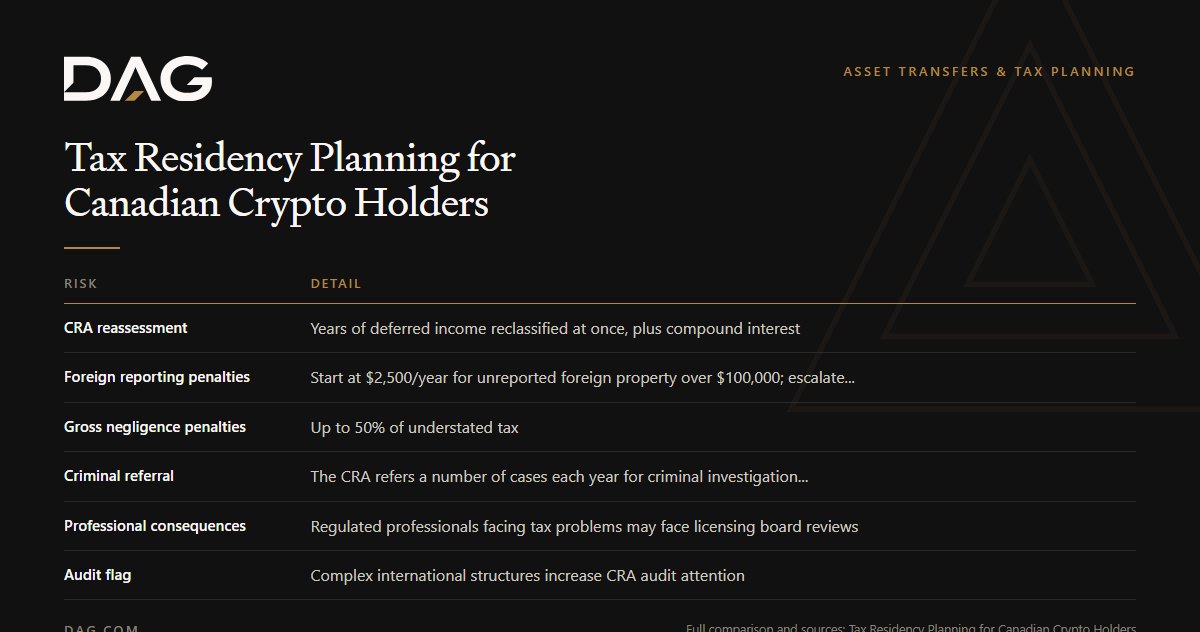Image resolution: width=1200 pixels, height=632 pixels.
Task: Click the Foreign reporting penalties label
Action: [x=157, y=377]
